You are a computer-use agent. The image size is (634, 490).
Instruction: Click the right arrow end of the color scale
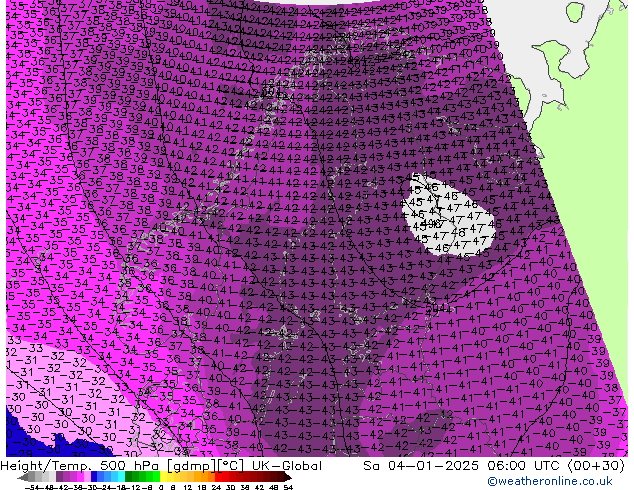pyautogui.click(x=287, y=477)
